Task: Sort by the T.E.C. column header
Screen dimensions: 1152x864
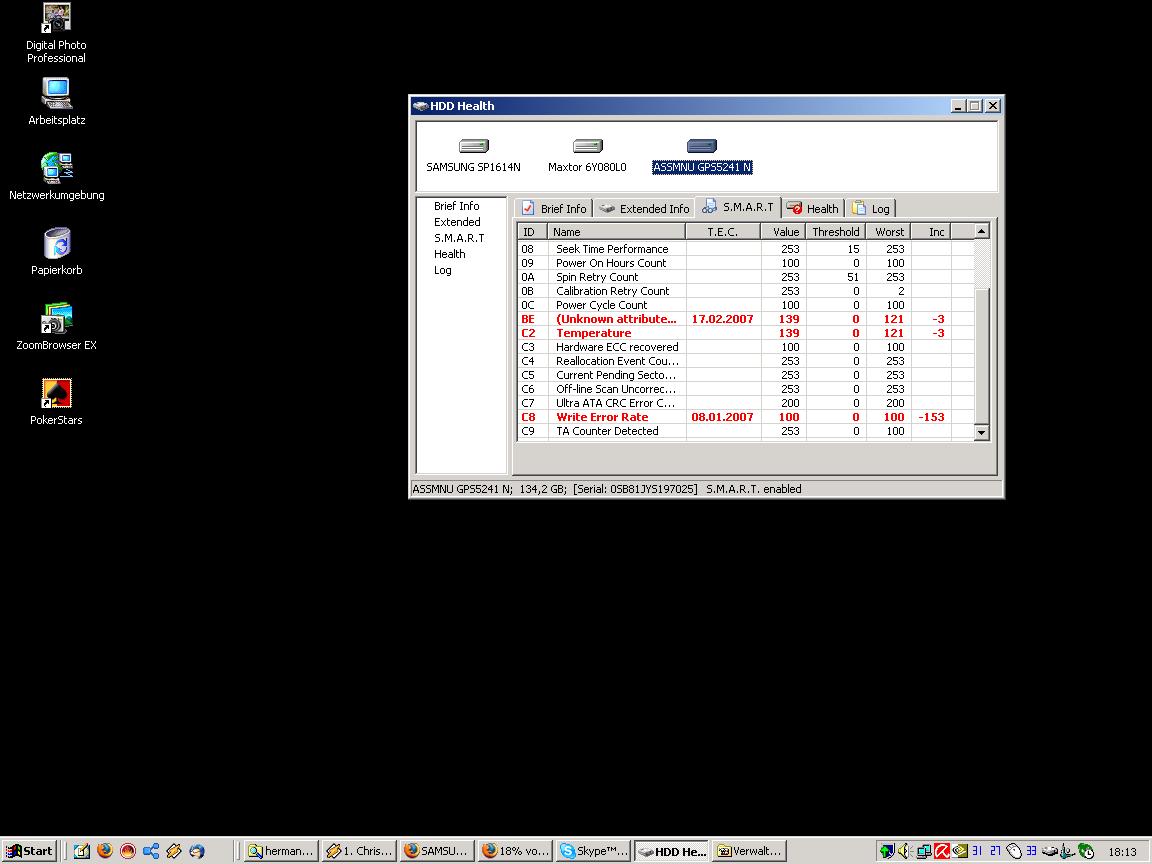Action: (x=723, y=231)
